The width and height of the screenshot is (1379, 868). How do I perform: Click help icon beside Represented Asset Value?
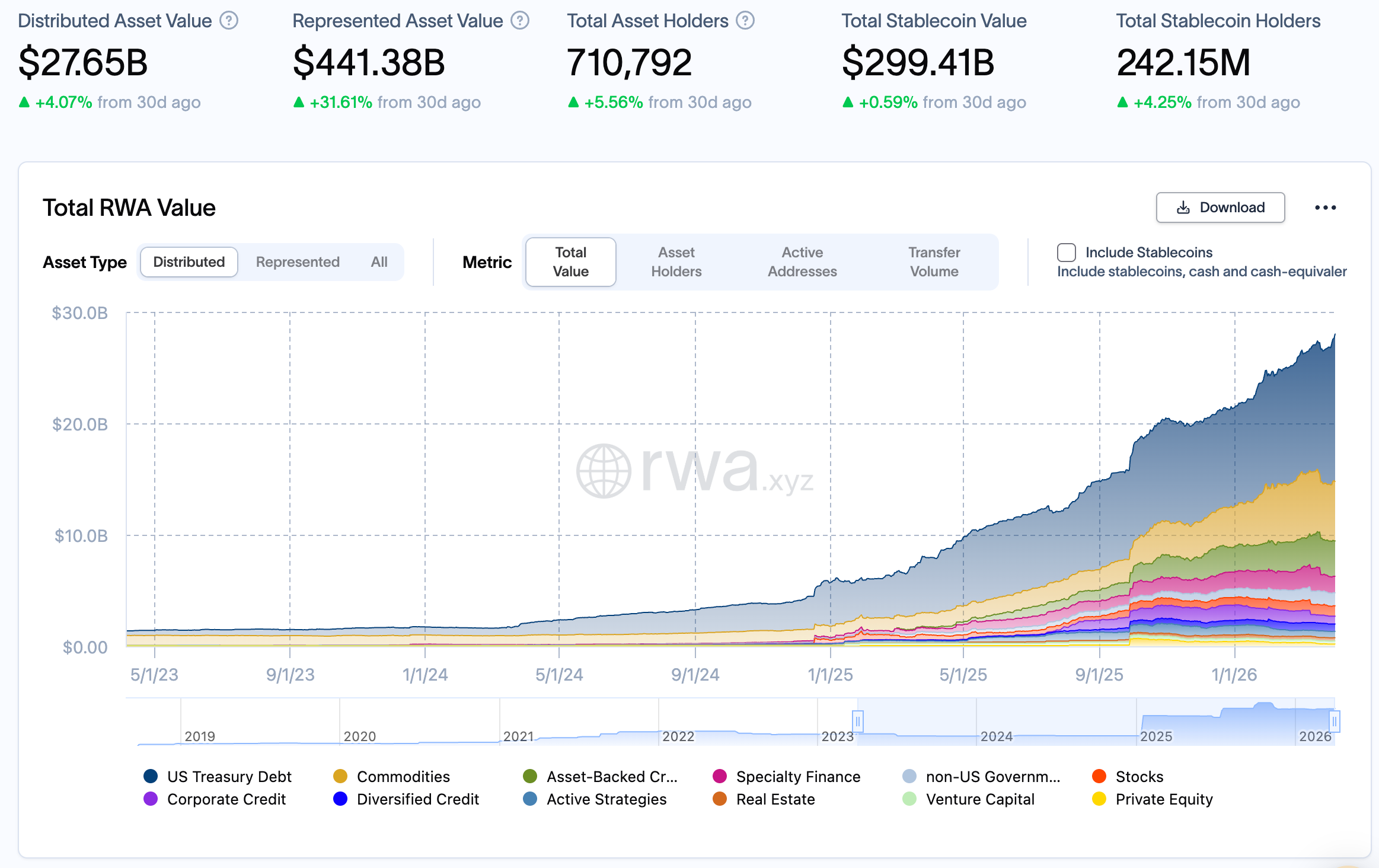click(x=520, y=21)
